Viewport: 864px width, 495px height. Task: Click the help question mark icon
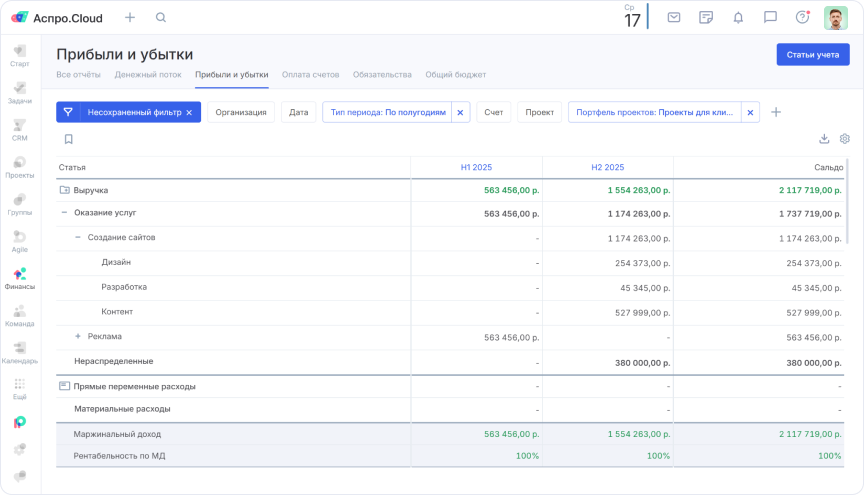pyautogui.click(x=802, y=17)
